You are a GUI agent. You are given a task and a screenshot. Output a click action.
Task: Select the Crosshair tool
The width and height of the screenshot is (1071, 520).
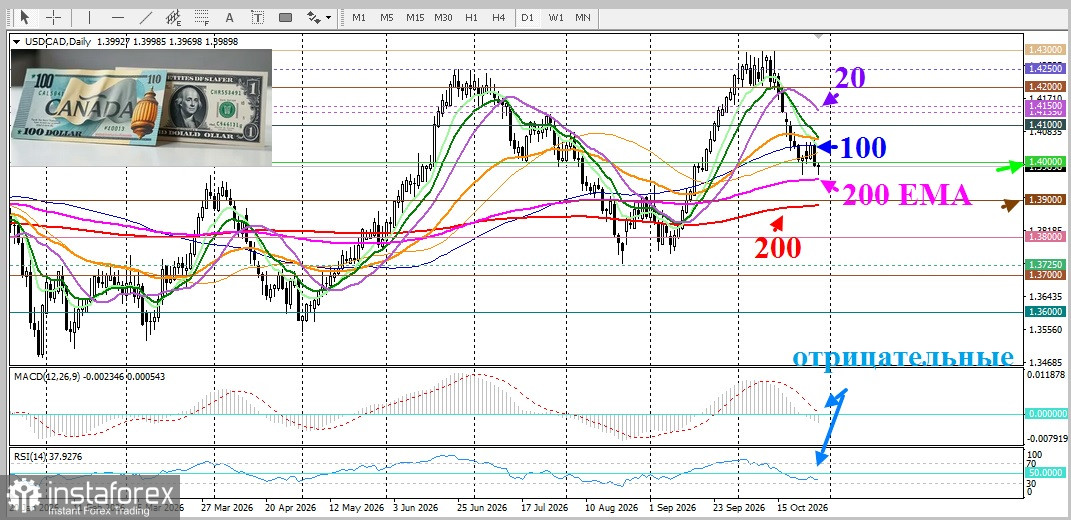pyautogui.click(x=53, y=17)
